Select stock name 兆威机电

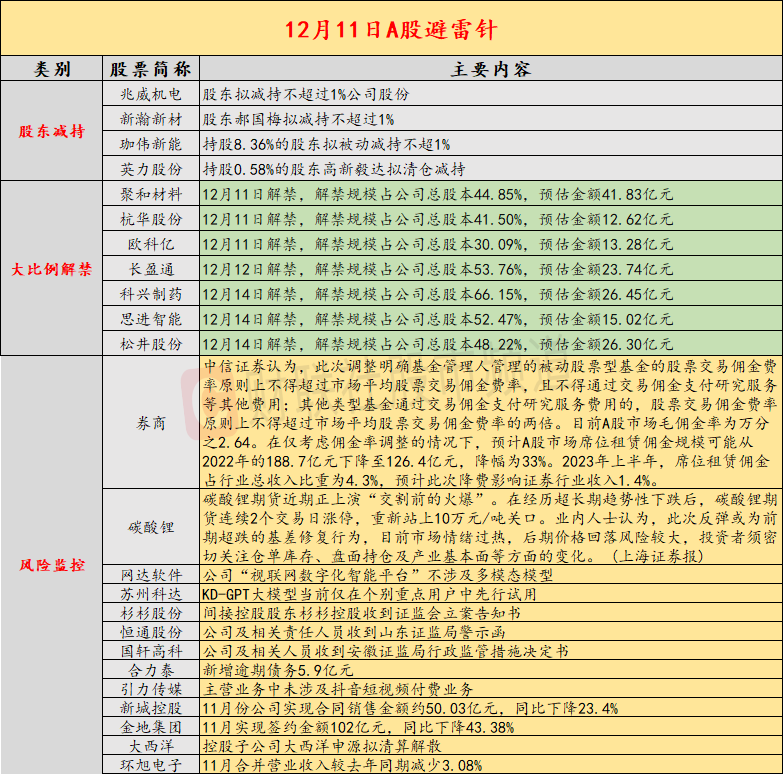(151, 94)
